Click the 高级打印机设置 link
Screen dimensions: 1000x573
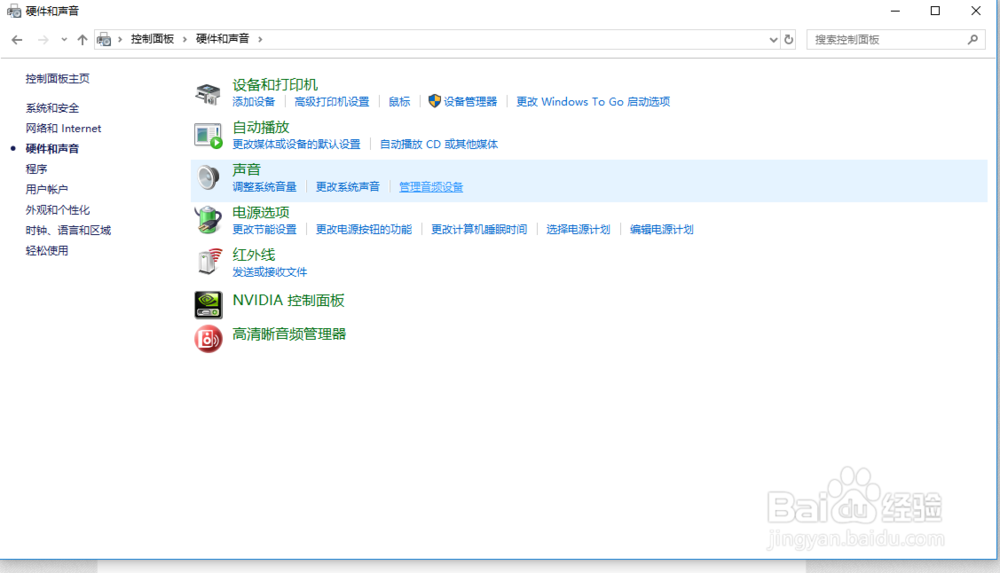pyautogui.click(x=332, y=101)
